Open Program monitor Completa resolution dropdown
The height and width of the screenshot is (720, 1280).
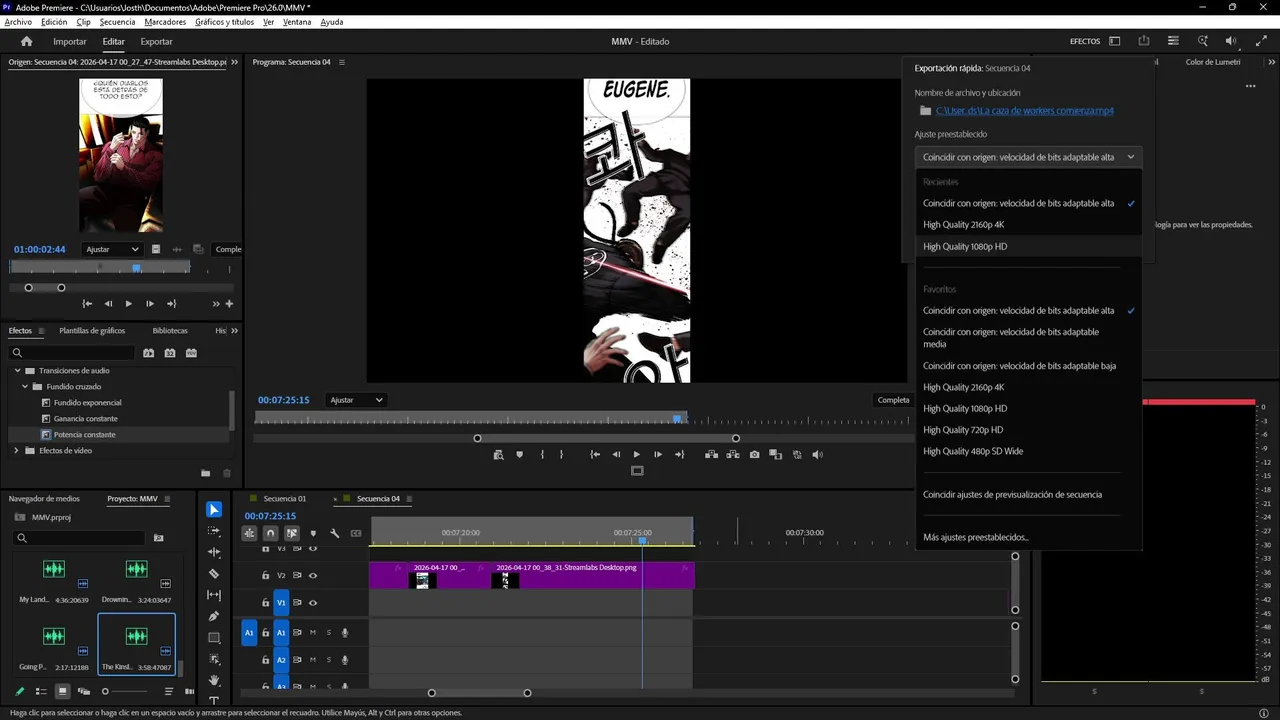click(893, 400)
